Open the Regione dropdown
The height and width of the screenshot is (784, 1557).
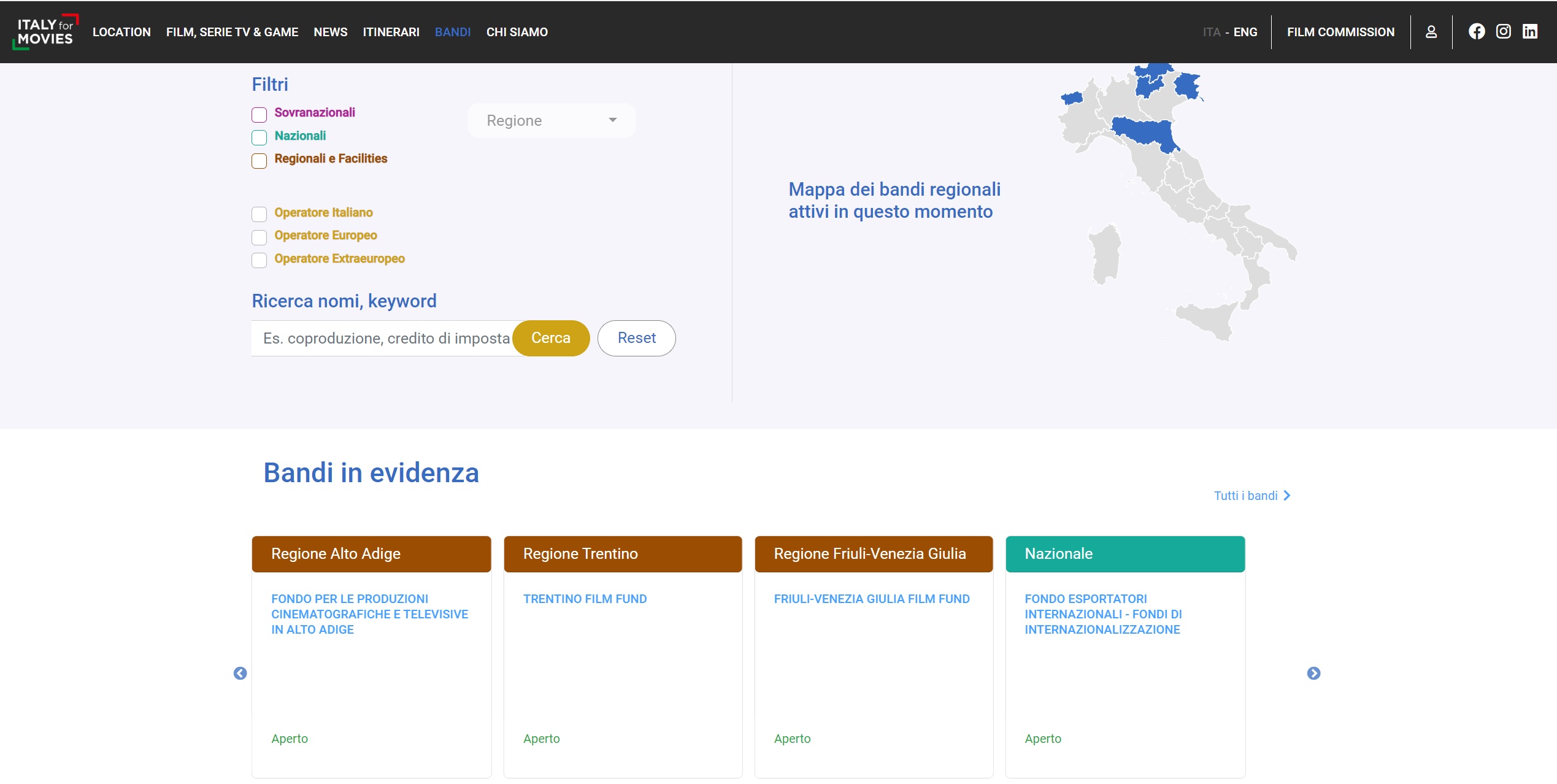(x=551, y=121)
